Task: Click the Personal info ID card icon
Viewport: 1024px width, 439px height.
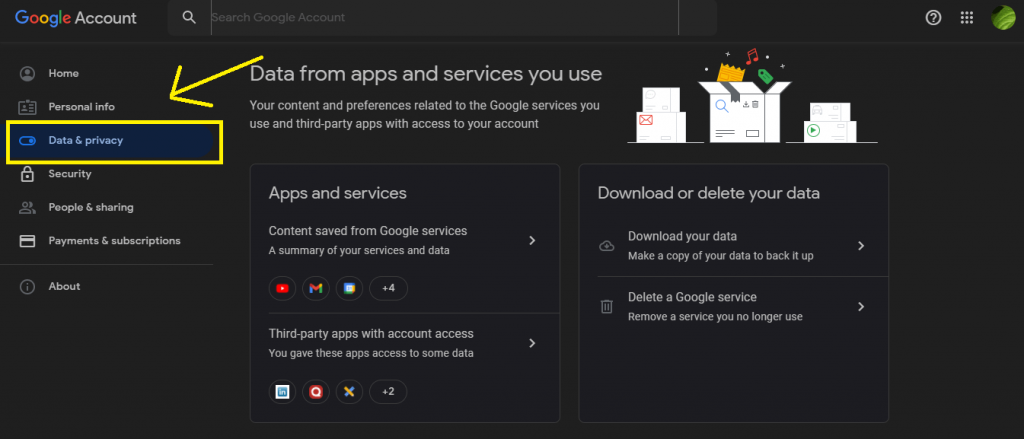Action: (x=27, y=106)
